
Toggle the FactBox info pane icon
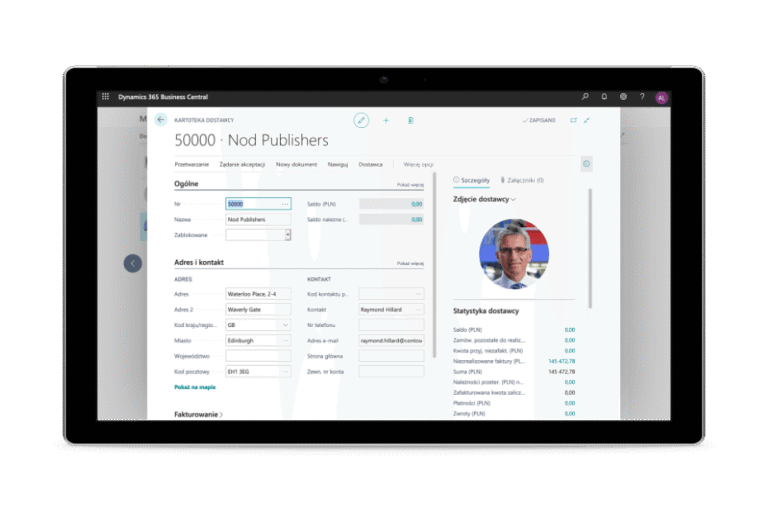586,164
